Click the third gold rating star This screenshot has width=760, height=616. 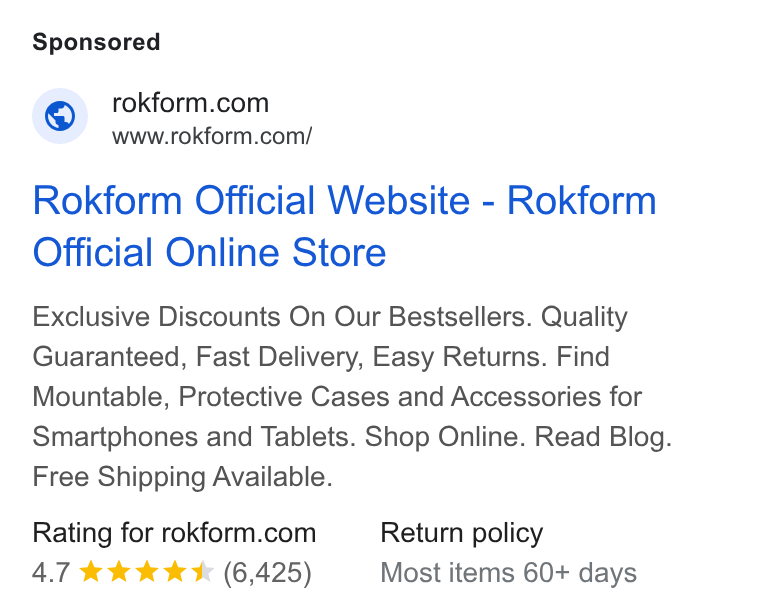[x=146, y=572]
